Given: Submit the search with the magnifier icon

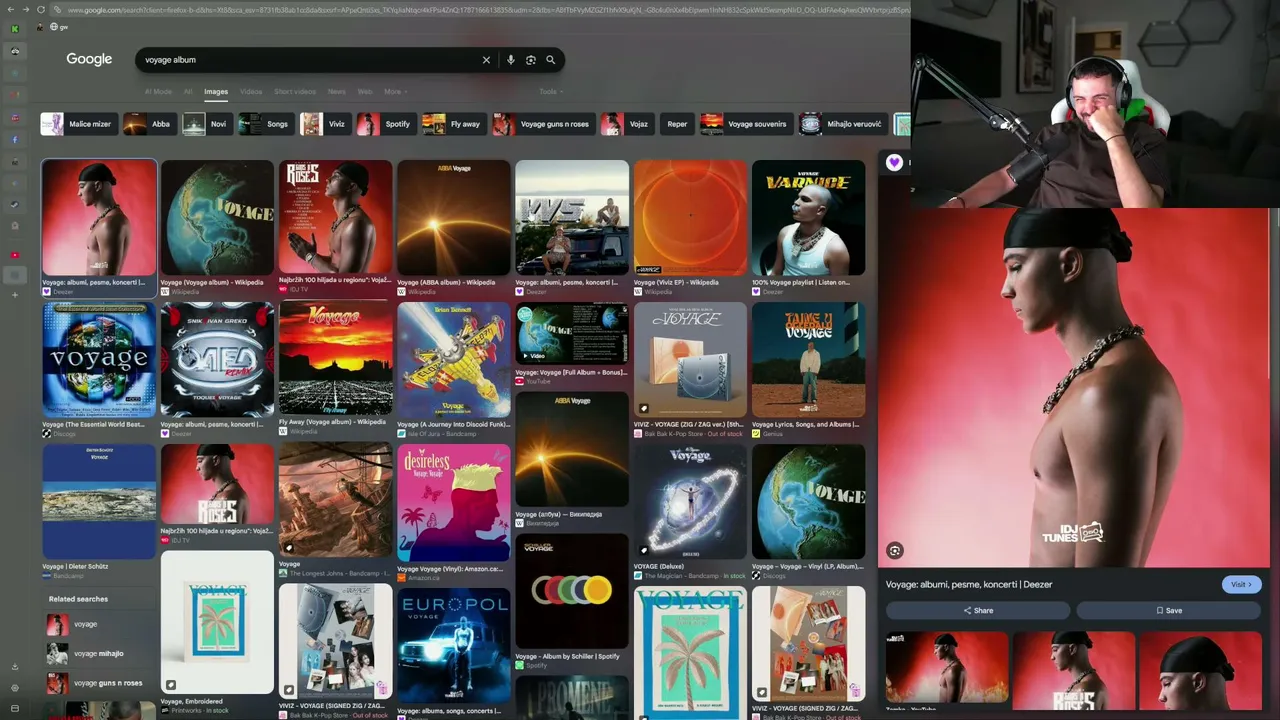Looking at the screenshot, I should coord(550,60).
